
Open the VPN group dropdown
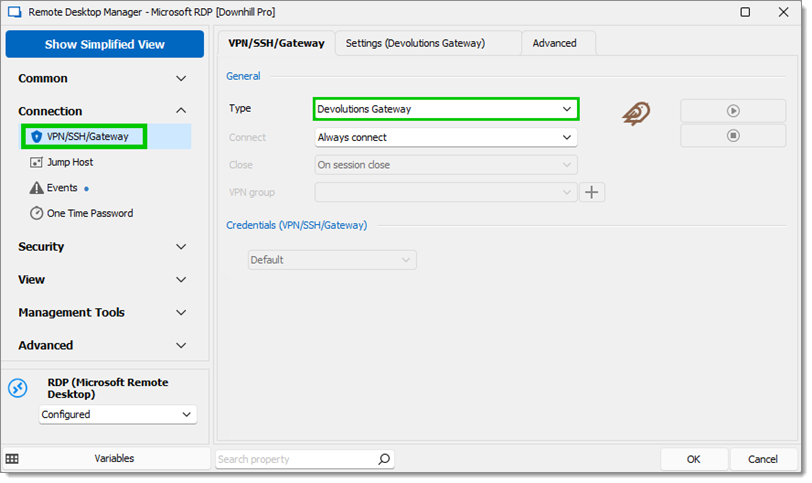click(446, 192)
